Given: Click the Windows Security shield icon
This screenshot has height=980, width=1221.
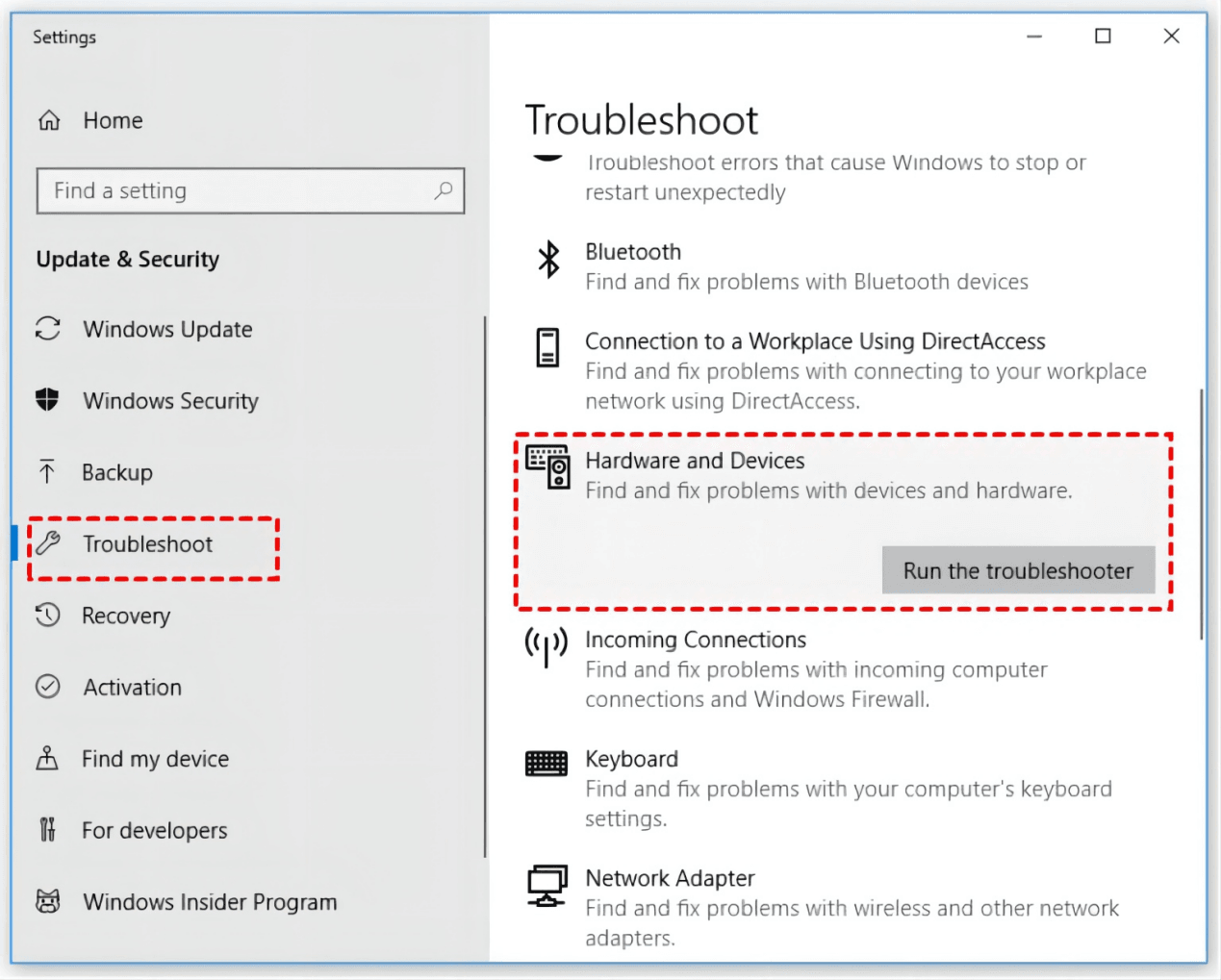Looking at the screenshot, I should tap(47, 399).
